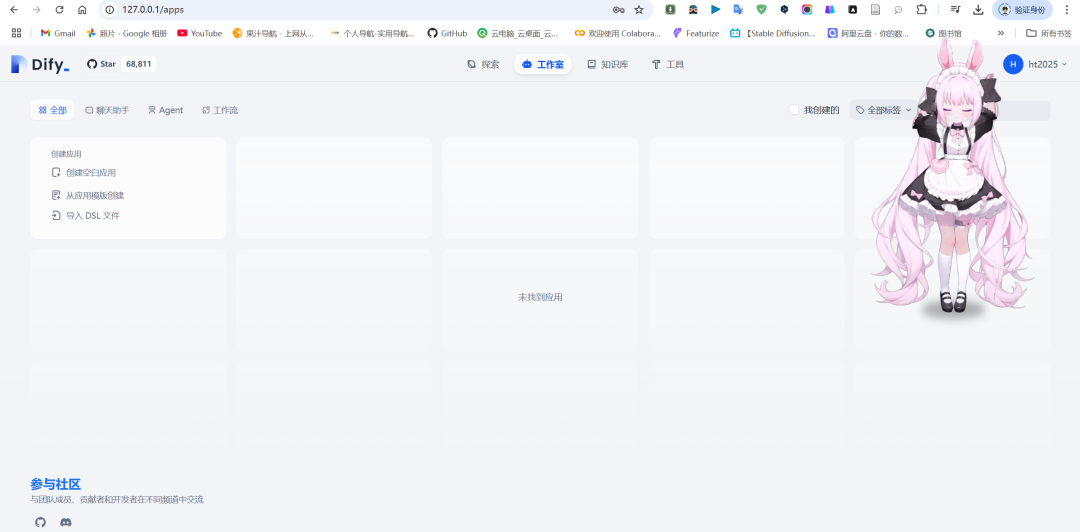Click the translate extension icon
Image resolution: width=1080 pixels, height=532 pixels.
[x=738, y=10]
